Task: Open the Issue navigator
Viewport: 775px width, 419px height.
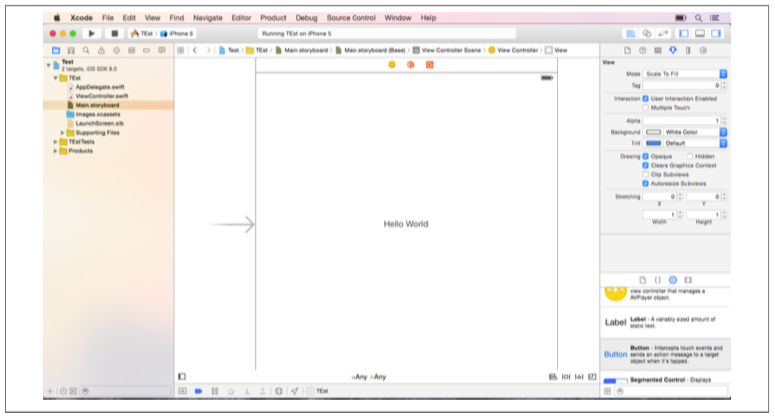Action: tap(102, 50)
